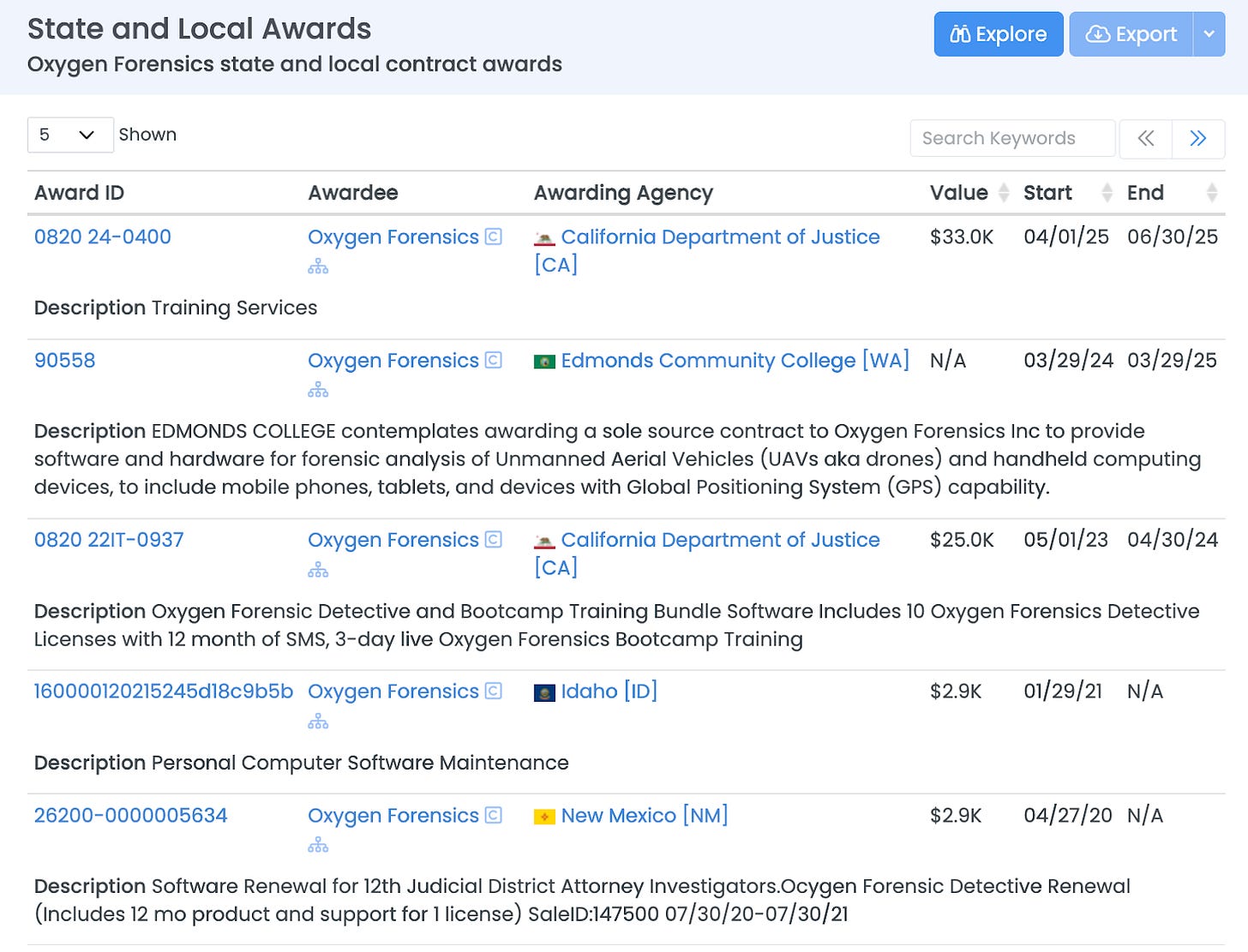Click the company badge icon in Idaho row
This screenshot has height=952, width=1248.
(494, 691)
